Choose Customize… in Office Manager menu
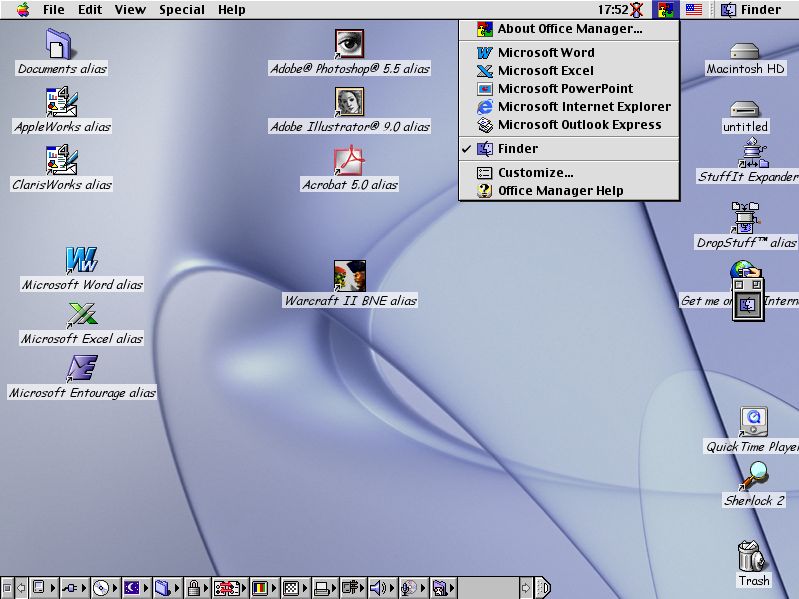The width and height of the screenshot is (799, 599). (569, 173)
